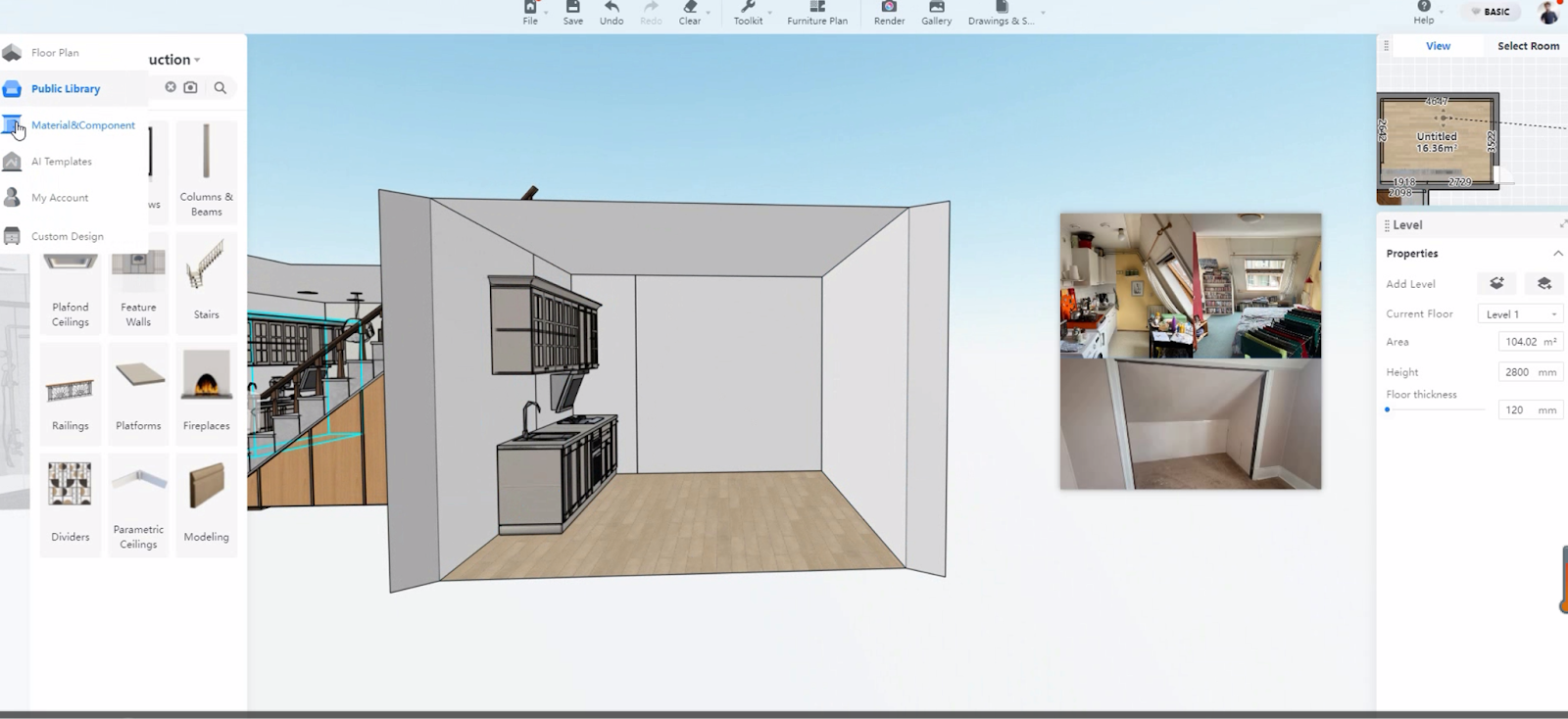Viewport: 1568px width, 719px height.
Task: Click the camera image search icon
Action: [x=191, y=88]
